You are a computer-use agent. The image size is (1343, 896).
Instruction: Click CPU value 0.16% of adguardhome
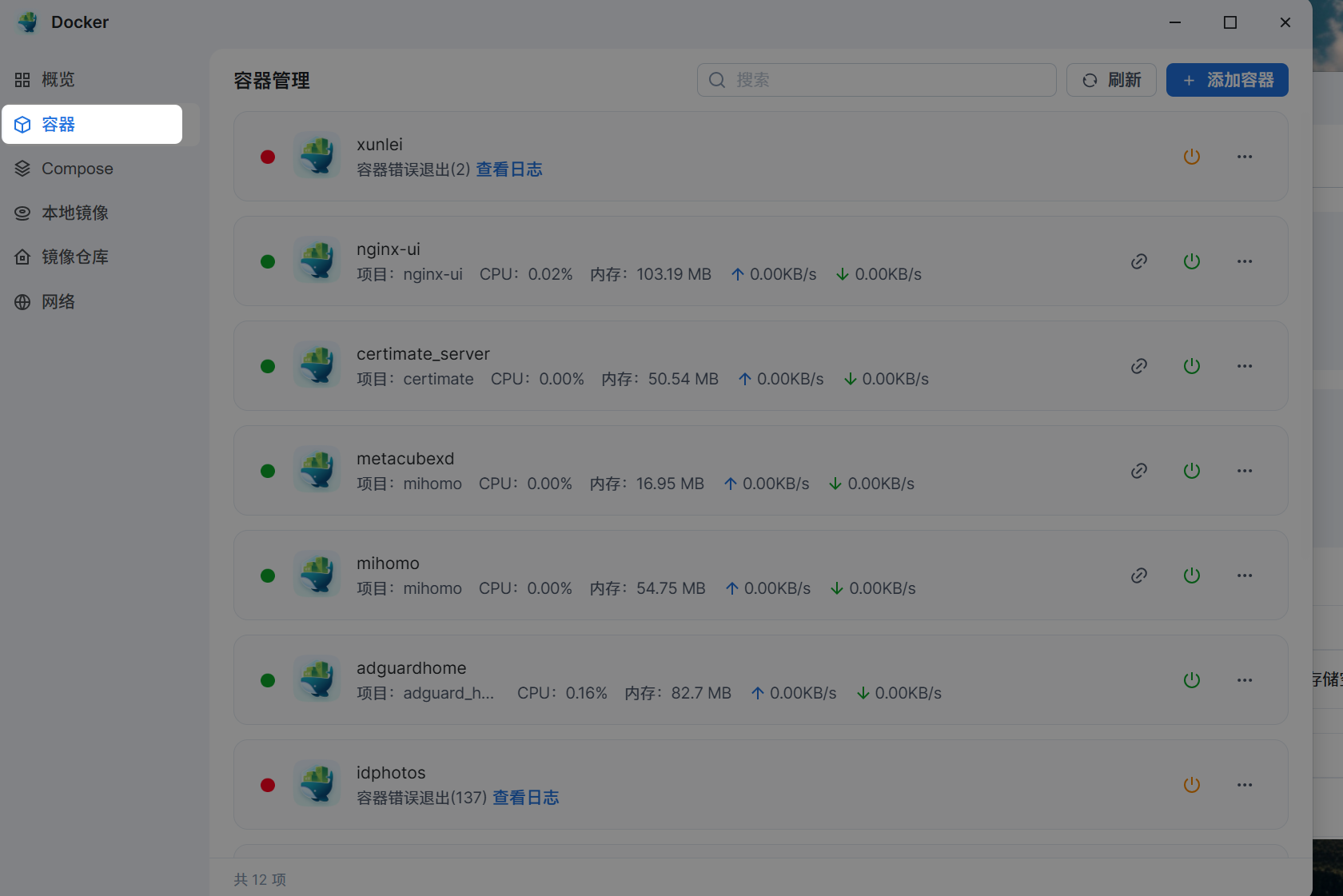tap(587, 693)
